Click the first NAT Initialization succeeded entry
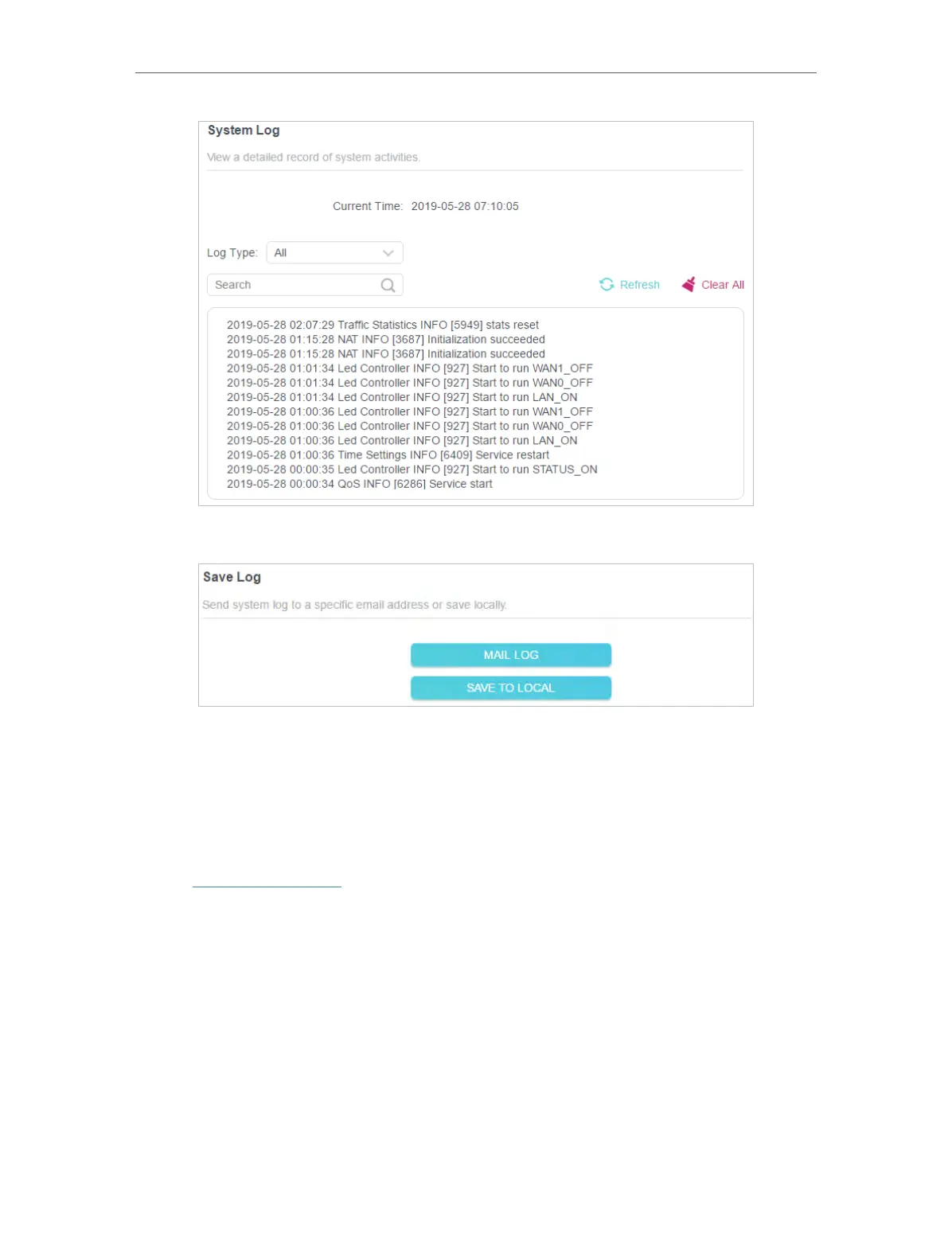952x1259 pixels. (x=386, y=340)
